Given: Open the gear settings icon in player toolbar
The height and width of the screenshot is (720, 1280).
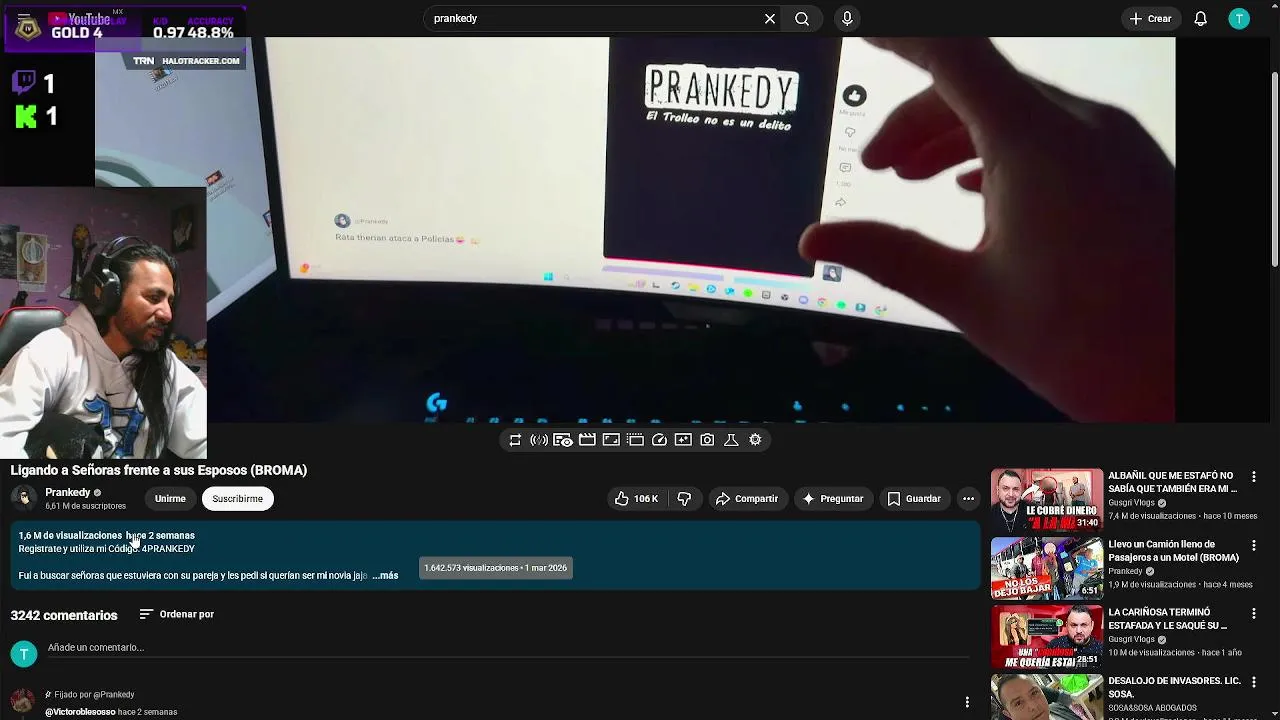Looking at the screenshot, I should (x=755, y=440).
